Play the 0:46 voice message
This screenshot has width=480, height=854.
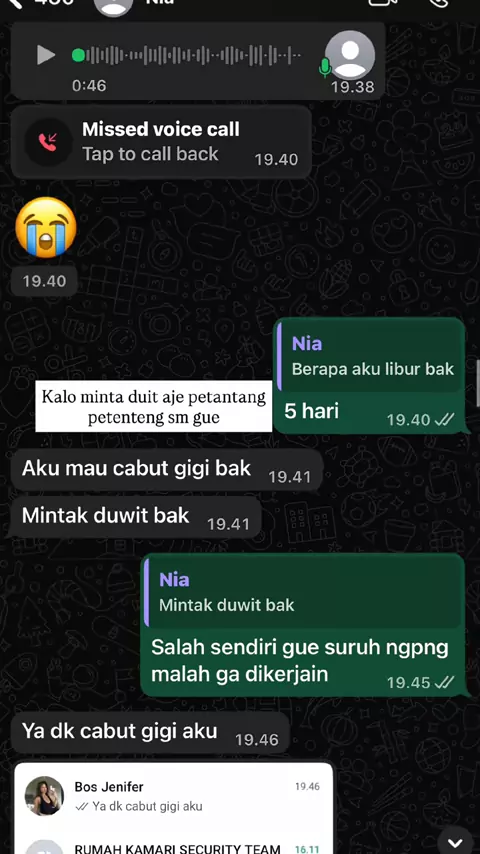coord(46,55)
